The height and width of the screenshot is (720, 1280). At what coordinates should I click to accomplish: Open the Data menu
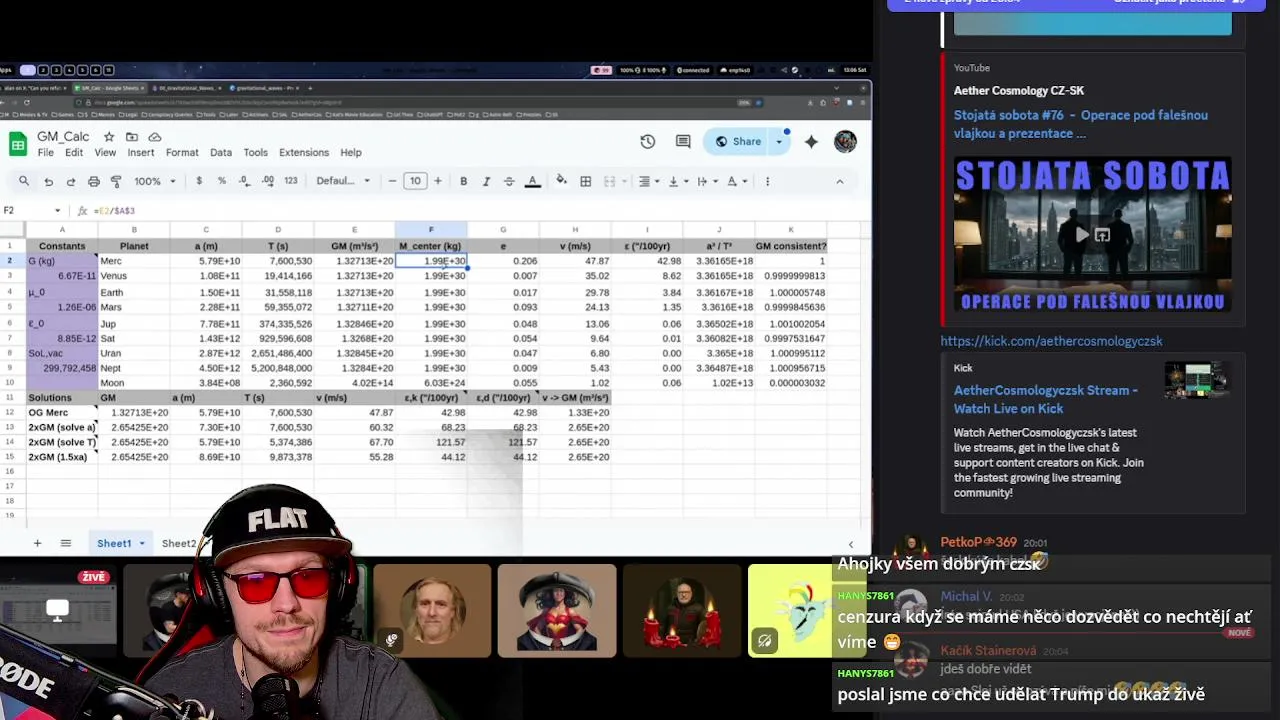tap(221, 153)
